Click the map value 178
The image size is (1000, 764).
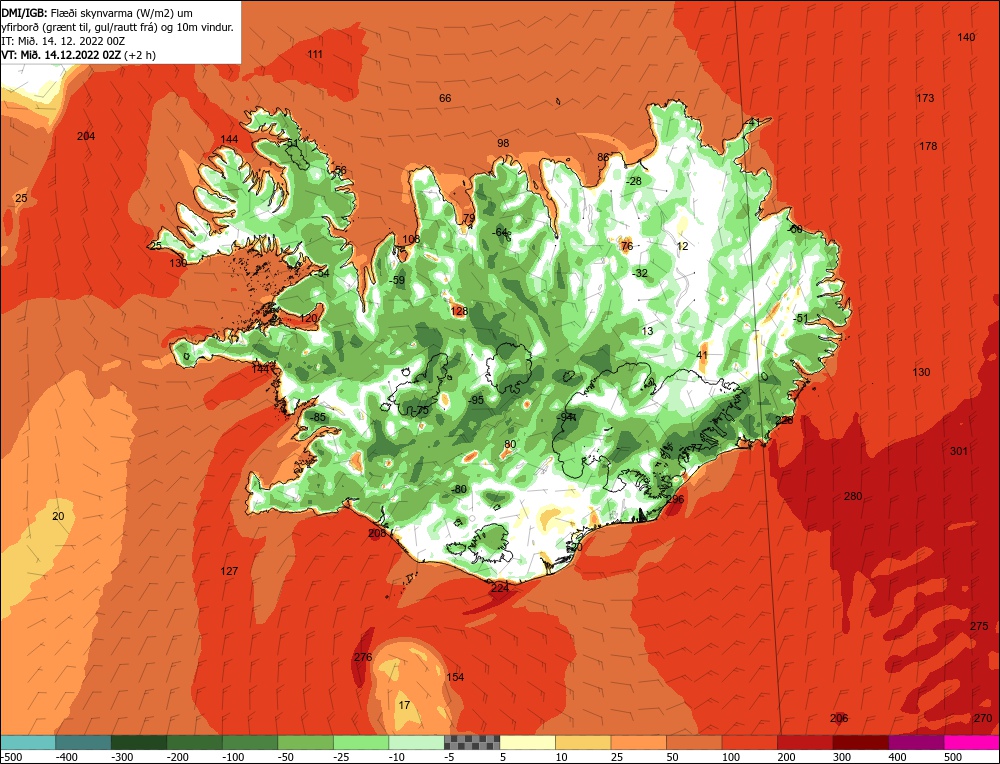pyautogui.click(x=928, y=146)
